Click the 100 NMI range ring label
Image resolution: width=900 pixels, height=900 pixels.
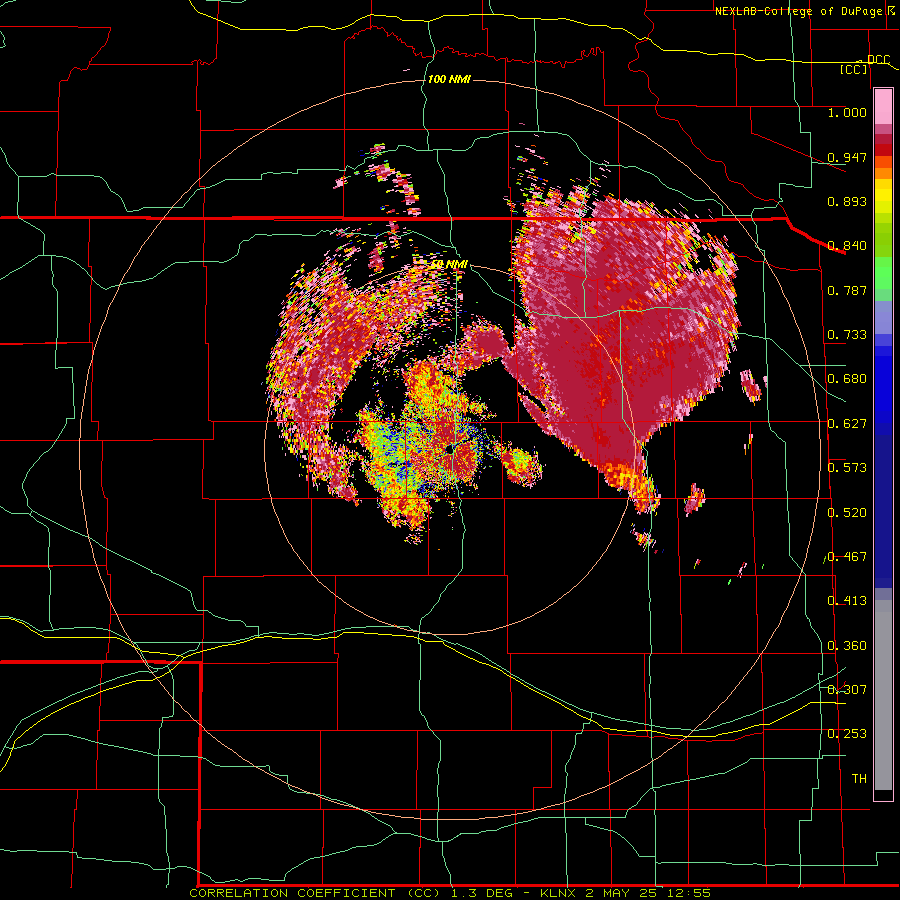449,79
